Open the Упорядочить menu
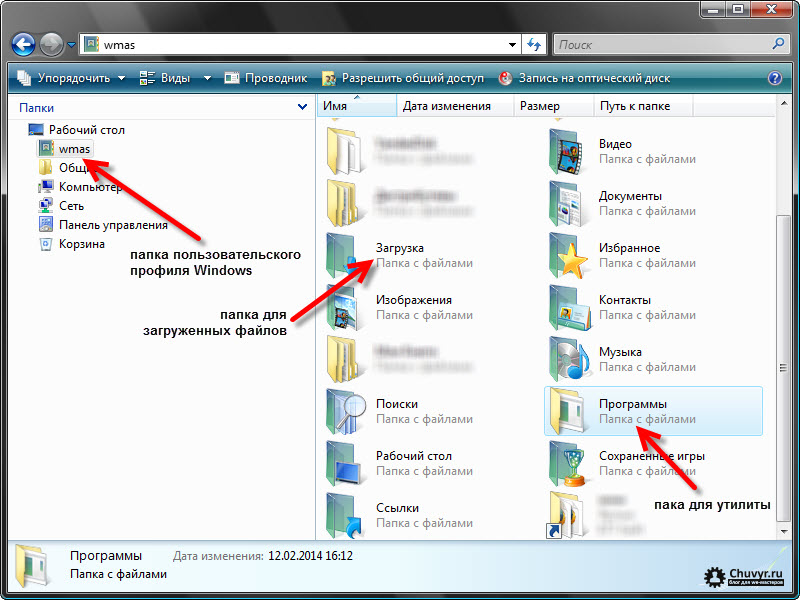This screenshot has width=800, height=600. tap(71, 78)
